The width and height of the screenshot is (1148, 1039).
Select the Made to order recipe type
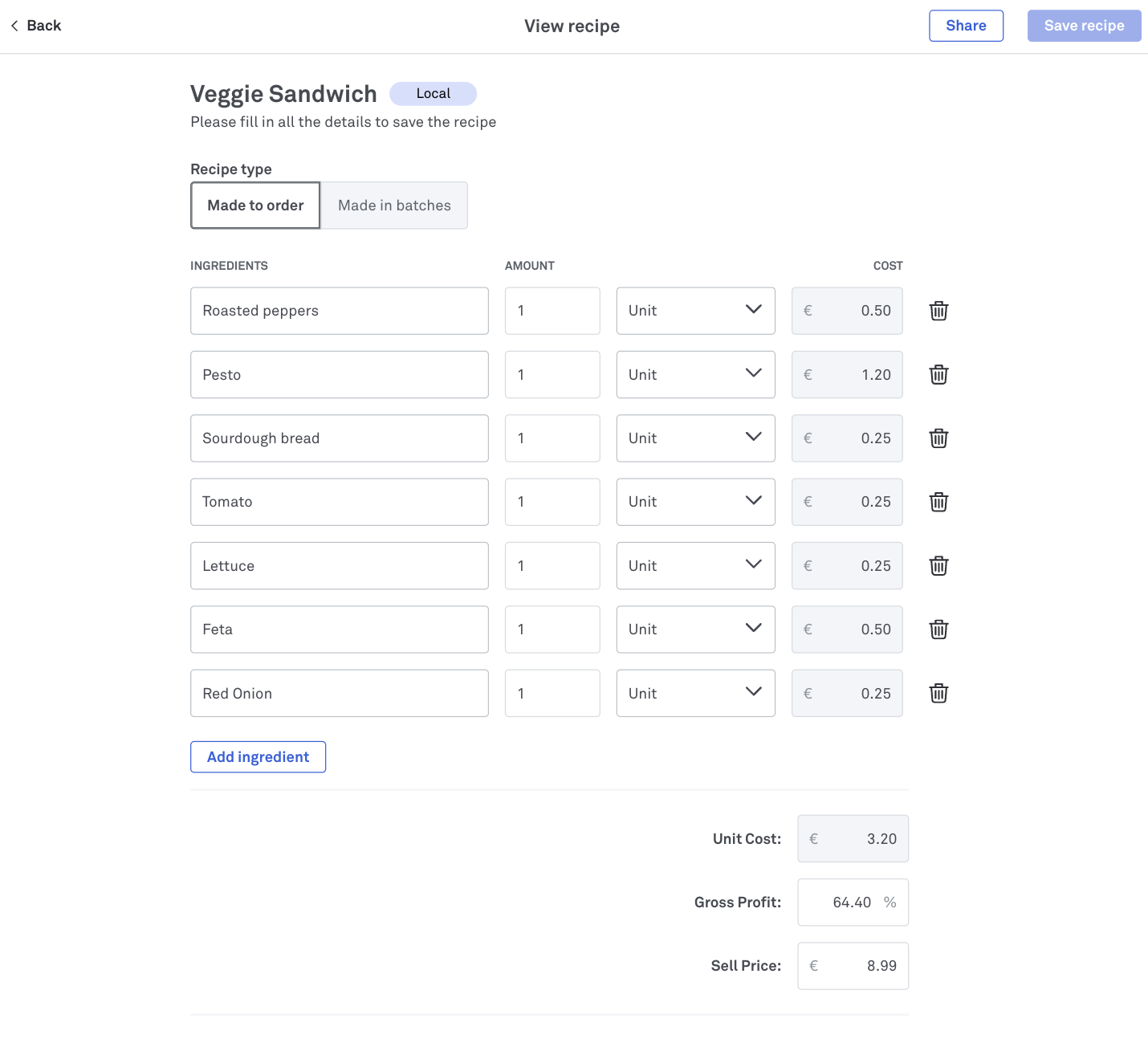pos(255,206)
